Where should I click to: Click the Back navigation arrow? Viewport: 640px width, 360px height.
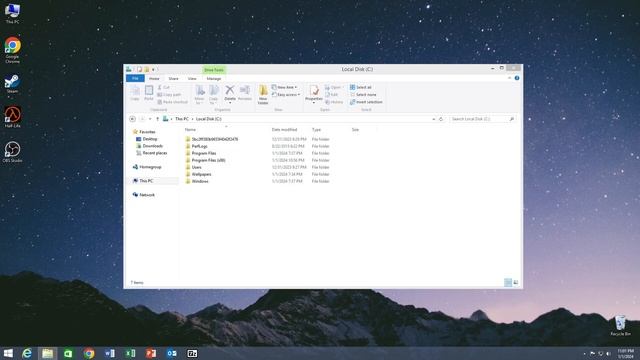pyautogui.click(x=132, y=119)
